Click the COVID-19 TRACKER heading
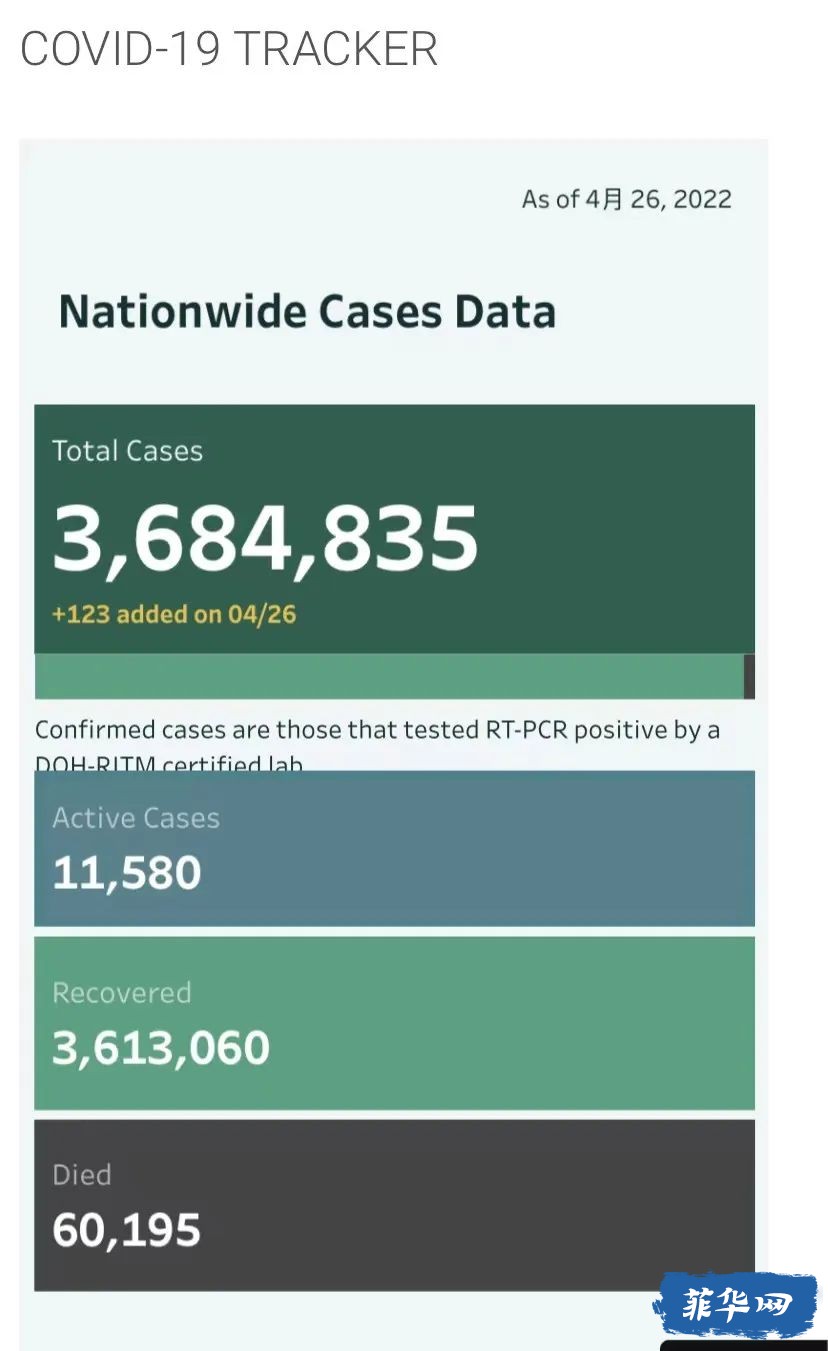828x1351 pixels. (229, 49)
